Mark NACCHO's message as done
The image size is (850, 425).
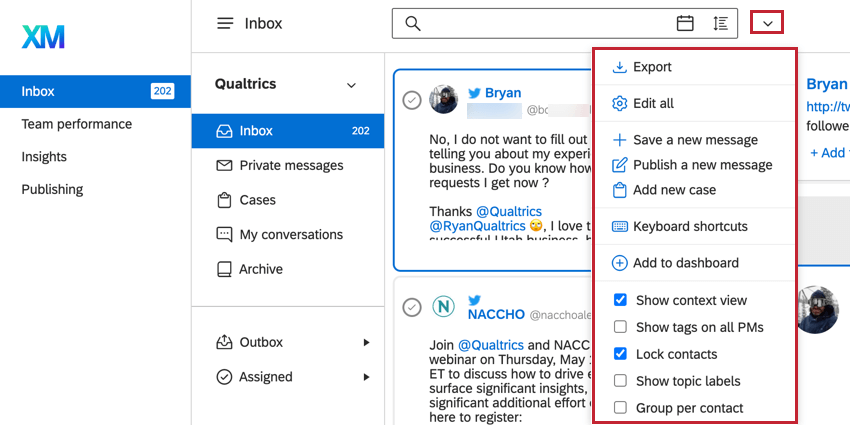coord(412,307)
